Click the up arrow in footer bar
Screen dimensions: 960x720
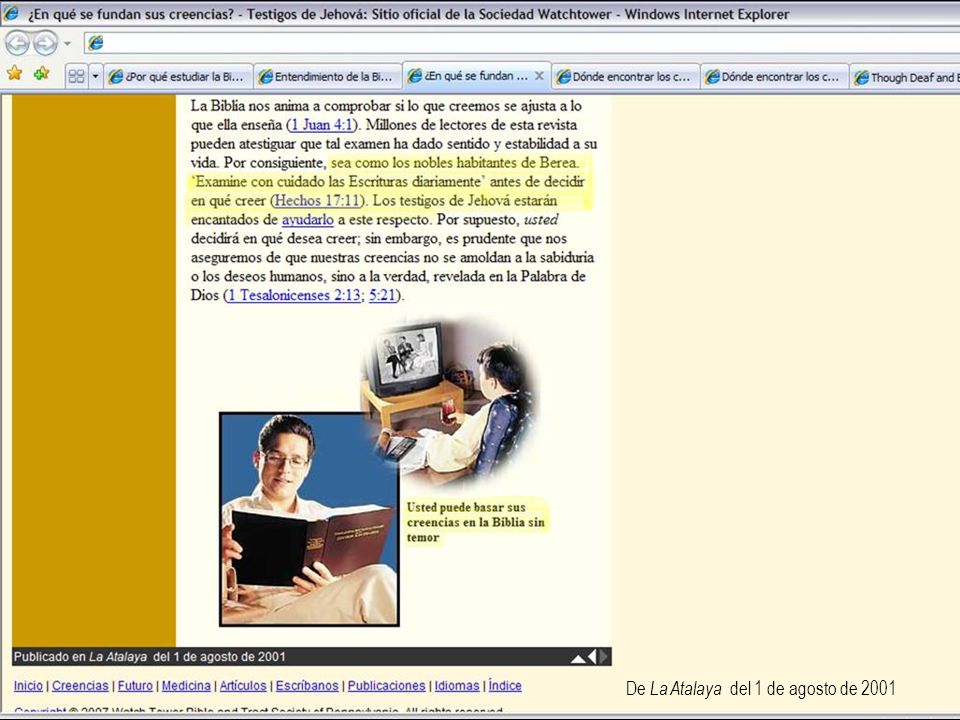pos(577,659)
